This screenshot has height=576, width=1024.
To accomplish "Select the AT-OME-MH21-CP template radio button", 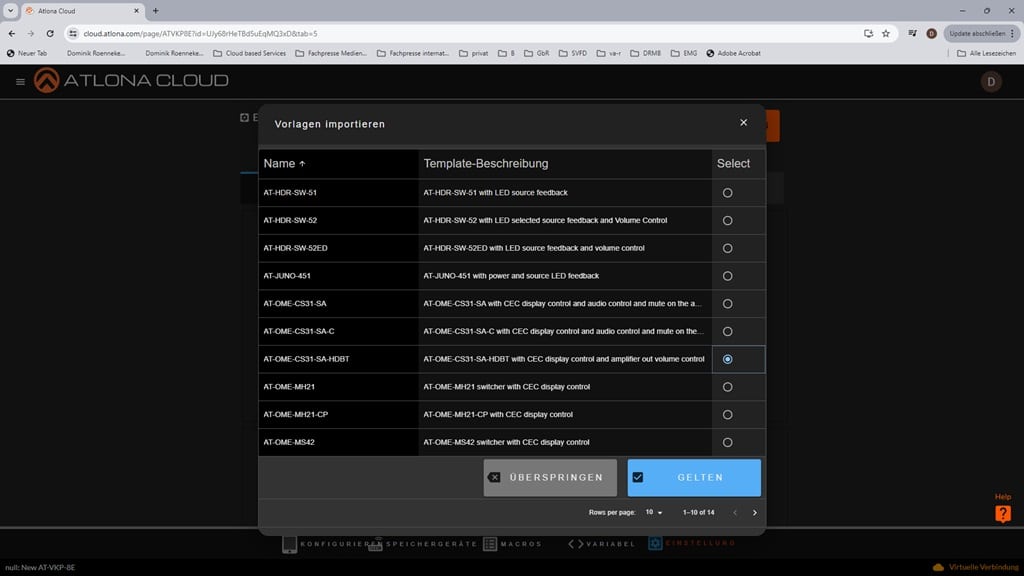I will 728,415.
